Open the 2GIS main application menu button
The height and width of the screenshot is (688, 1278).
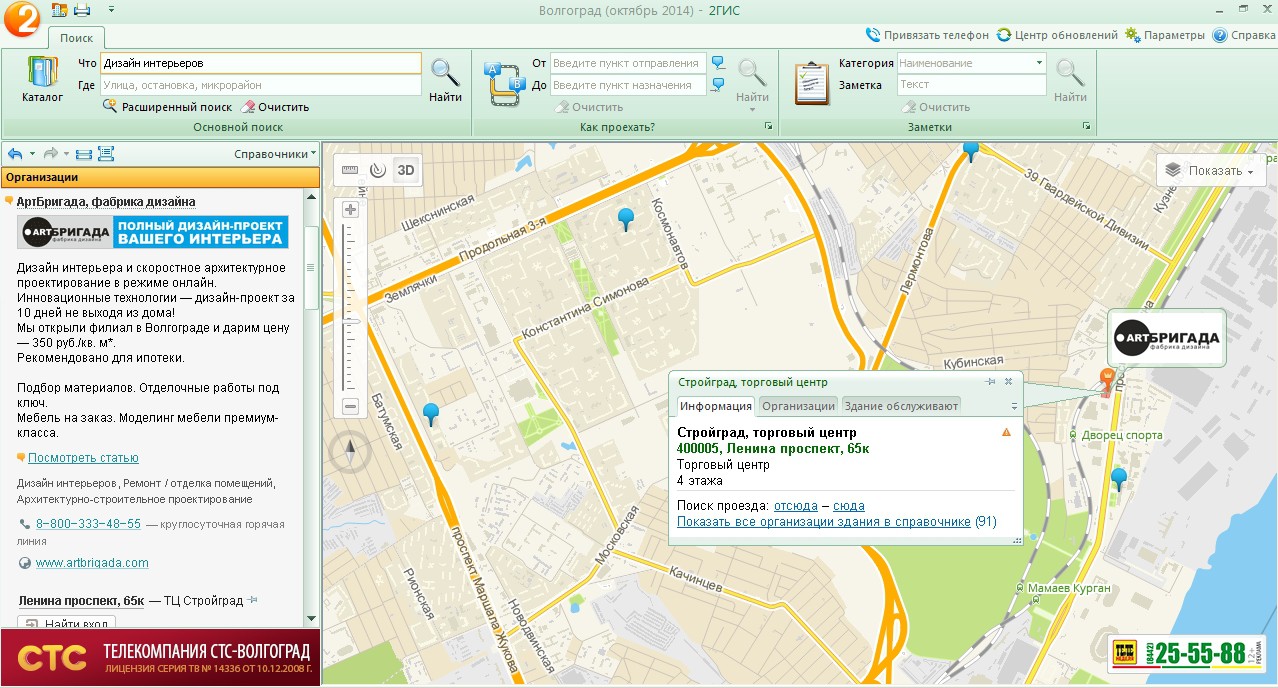pyautogui.click(x=20, y=18)
